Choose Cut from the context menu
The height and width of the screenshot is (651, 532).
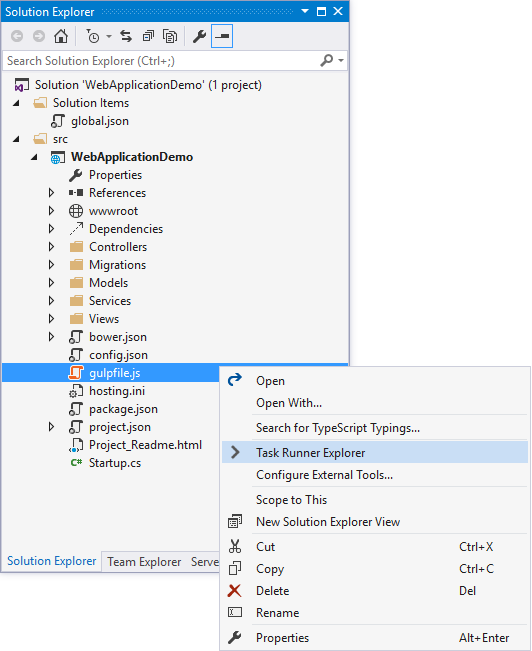[375, 547]
